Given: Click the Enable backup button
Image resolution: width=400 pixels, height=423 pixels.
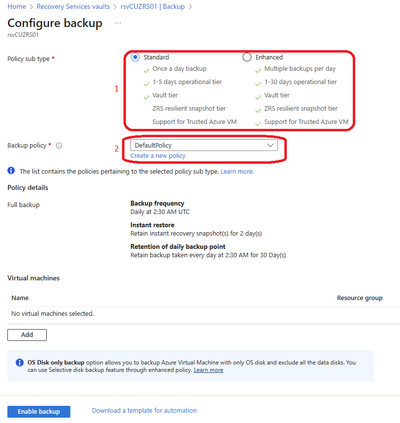Looking at the screenshot, I should 39,411.
